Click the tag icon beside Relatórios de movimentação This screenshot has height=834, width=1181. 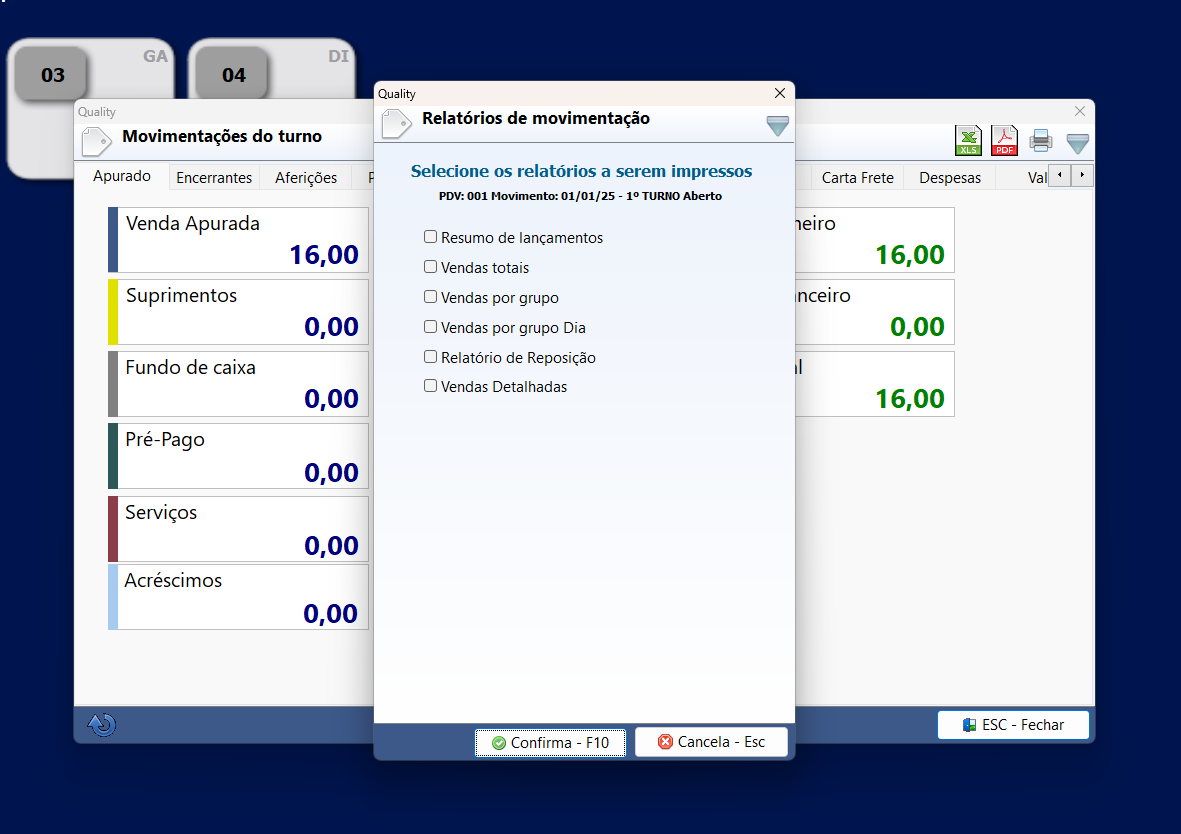tap(396, 124)
